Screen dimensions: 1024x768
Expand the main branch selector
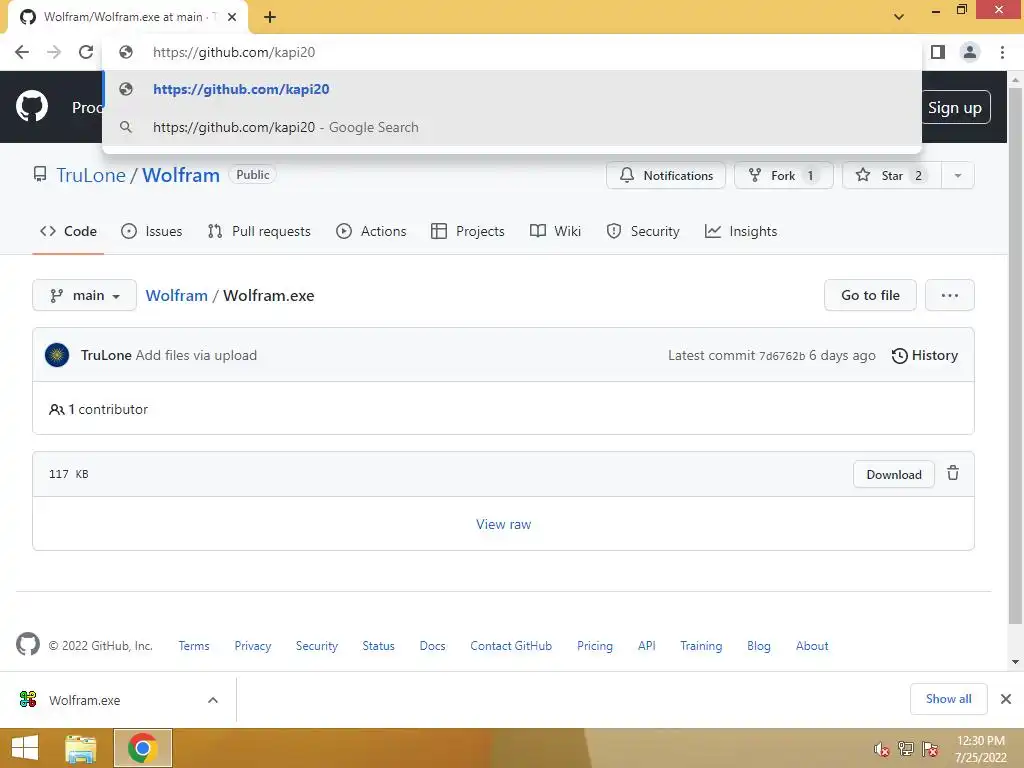pyautogui.click(x=84, y=296)
